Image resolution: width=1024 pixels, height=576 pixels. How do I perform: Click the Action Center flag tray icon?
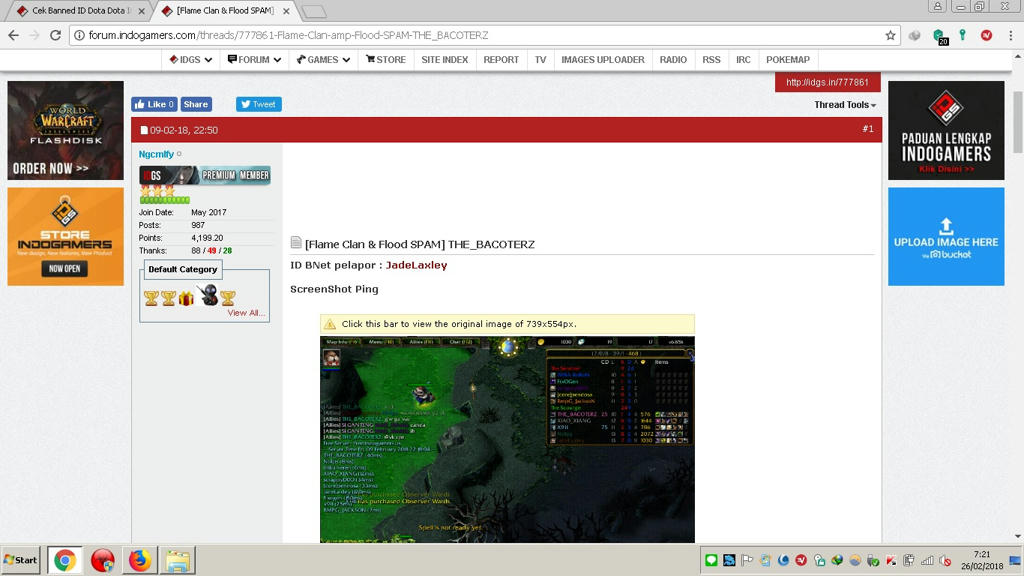747,560
